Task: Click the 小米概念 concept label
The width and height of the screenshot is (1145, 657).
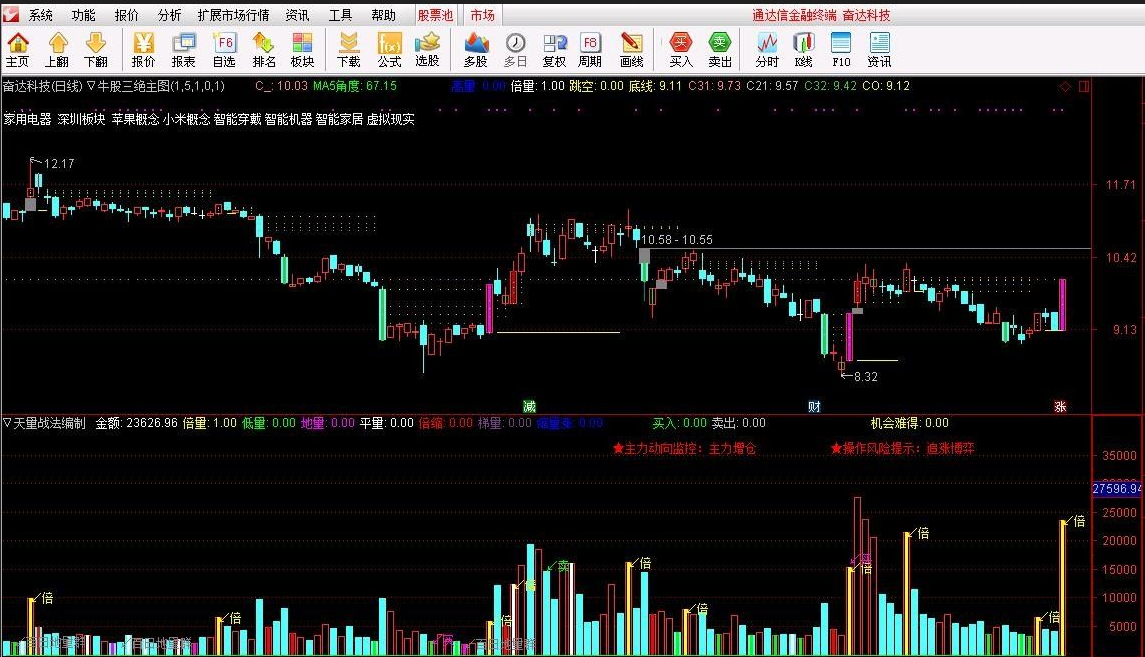Action: (186, 119)
